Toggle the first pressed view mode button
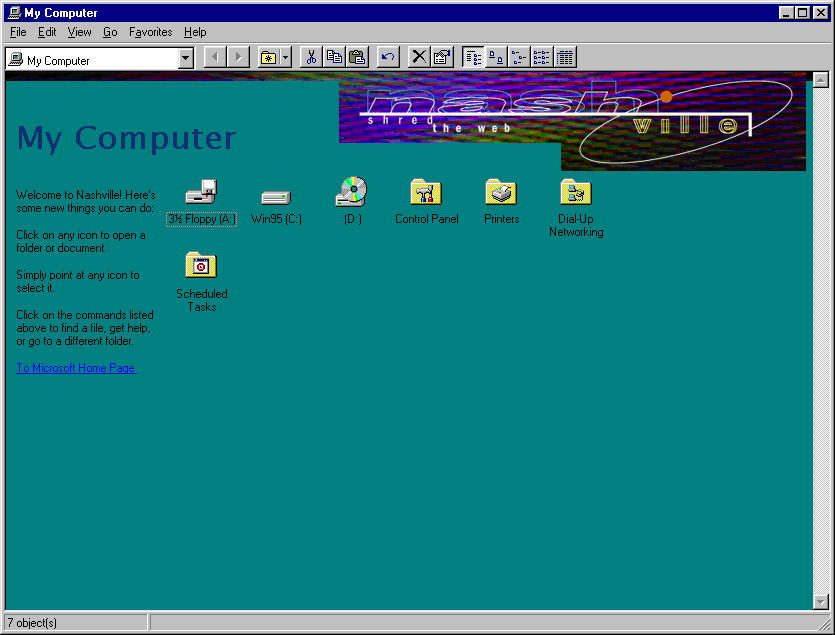This screenshot has height=635, width=835. coord(473,57)
